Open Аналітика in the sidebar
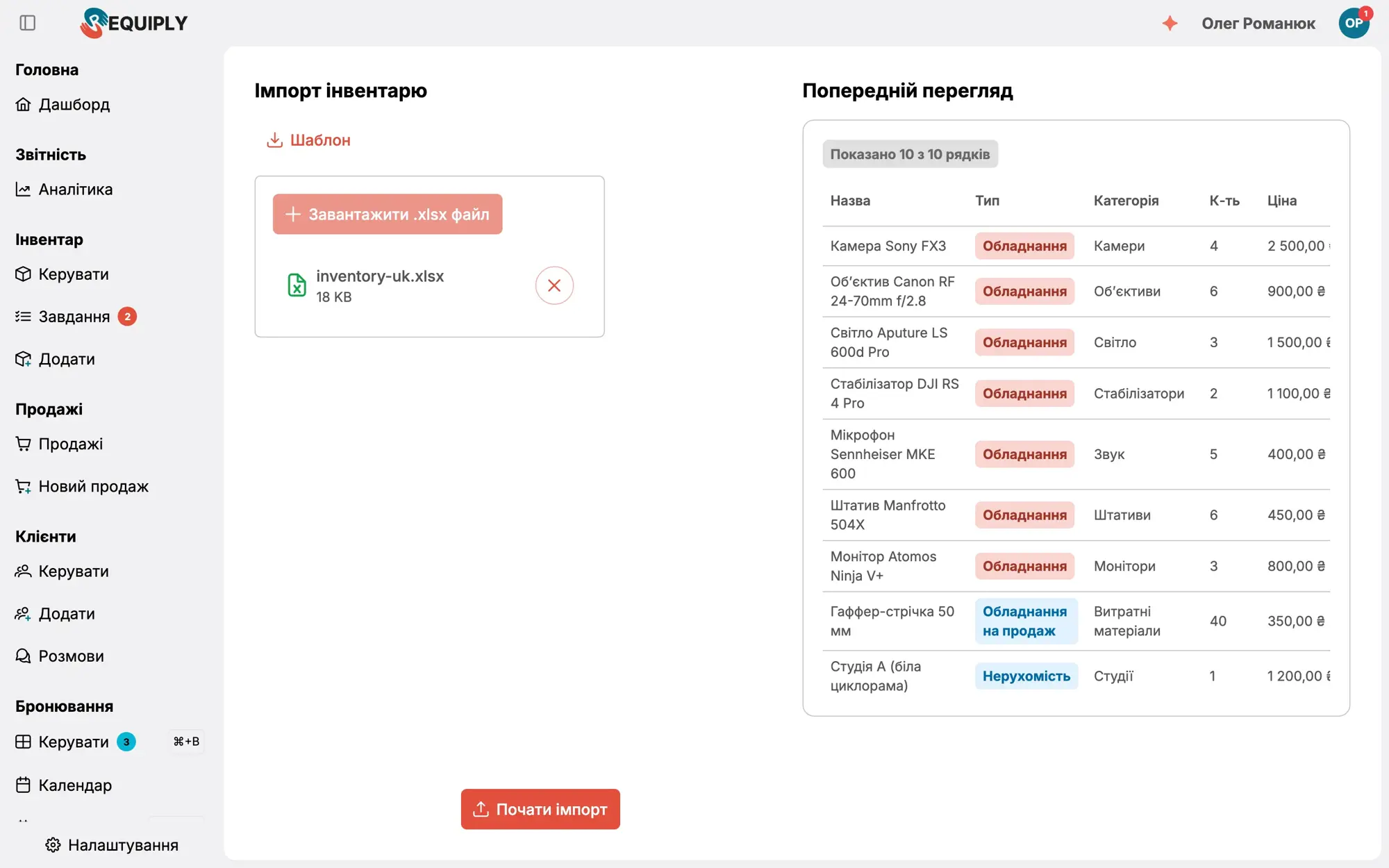Viewport: 1389px width, 868px height. click(64, 189)
